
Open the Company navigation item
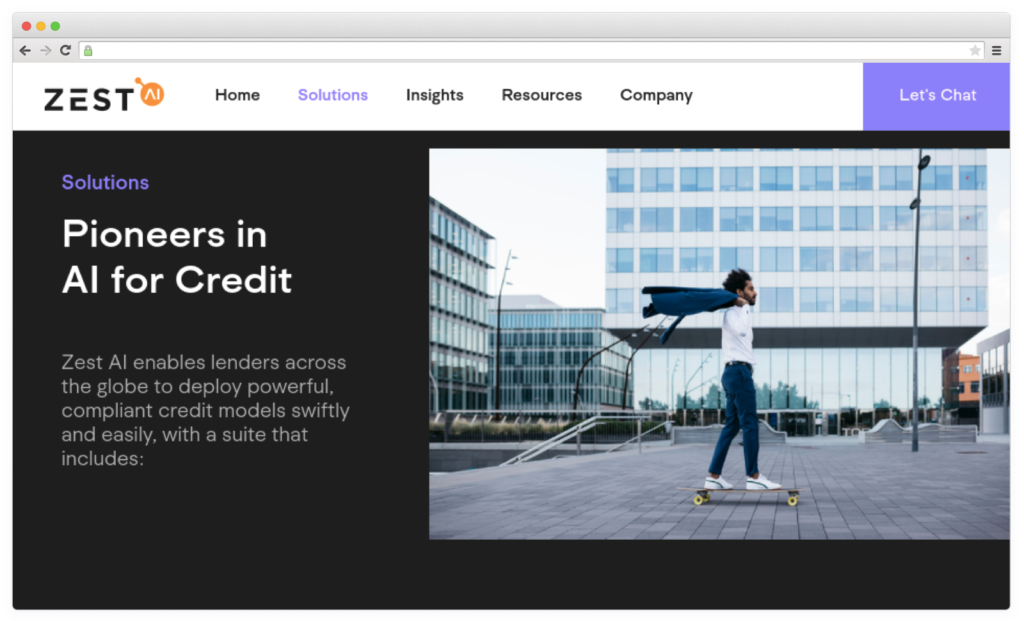click(656, 95)
